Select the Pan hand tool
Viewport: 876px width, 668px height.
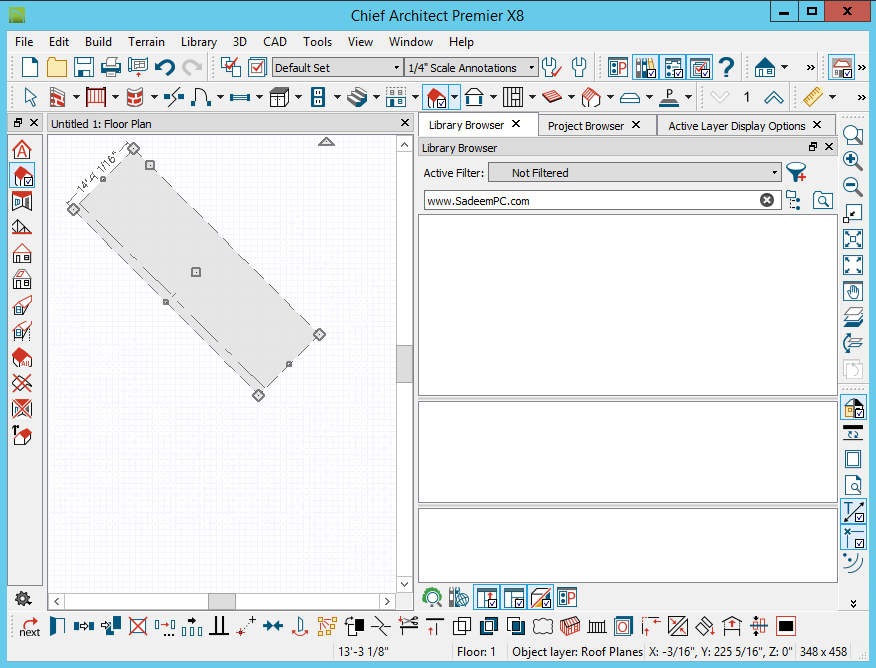point(853,292)
